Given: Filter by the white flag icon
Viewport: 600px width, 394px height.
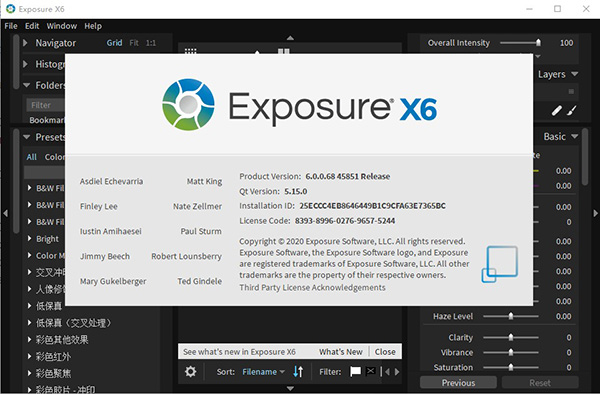Looking at the screenshot, I should tap(355, 371).
